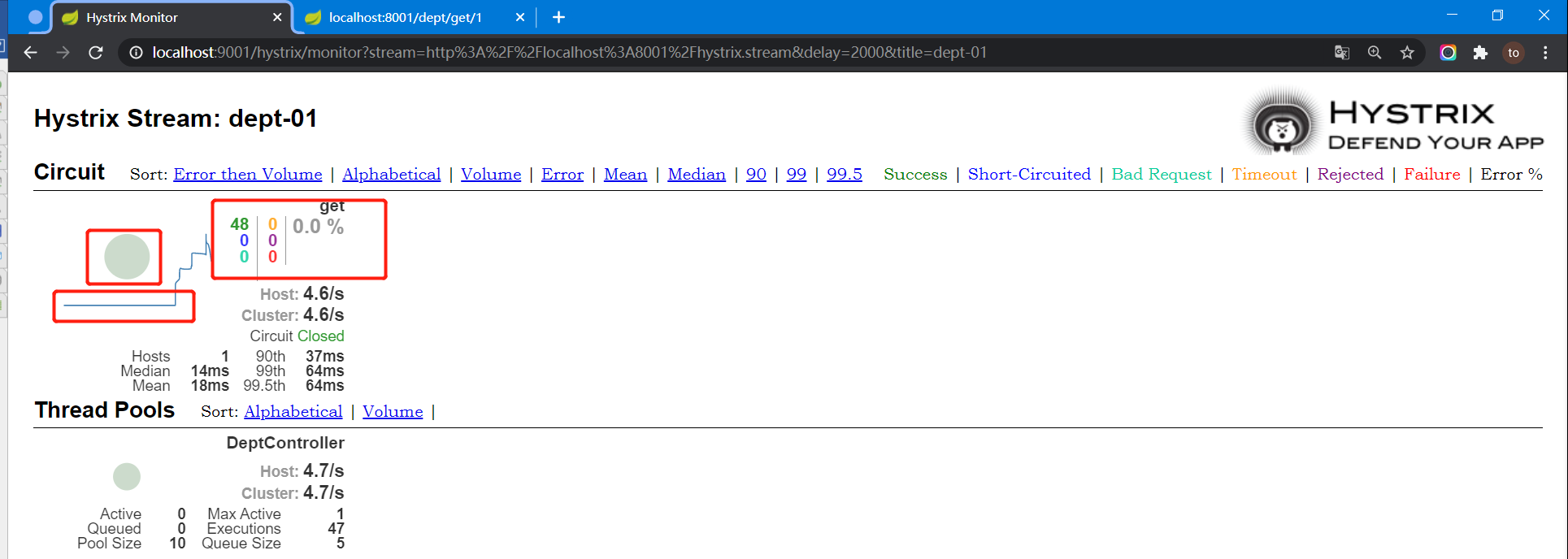The image size is (1568, 559).
Task: Click the Hystrix porcupine logo
Action: 1281,123
